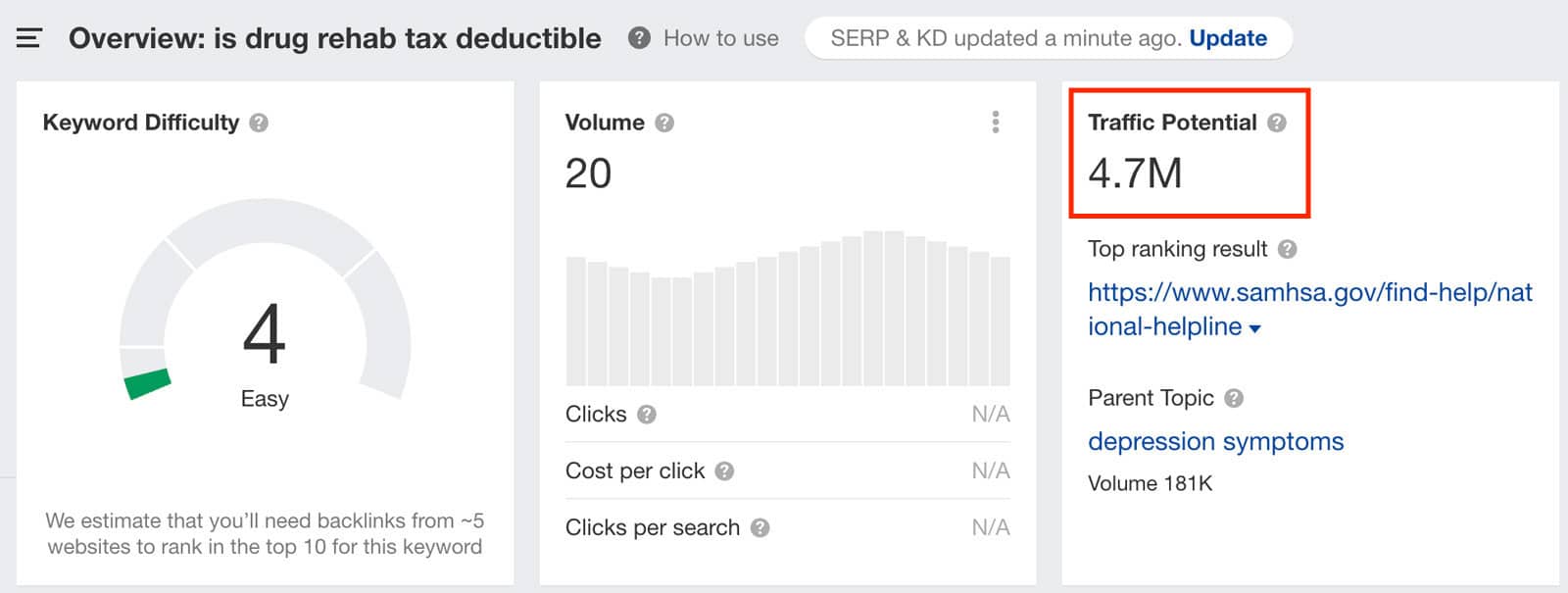Image resolution: width=1568 pixels, height=593 pixels.
Task: Open the hamburger menu icon
Action: [29, 38]
